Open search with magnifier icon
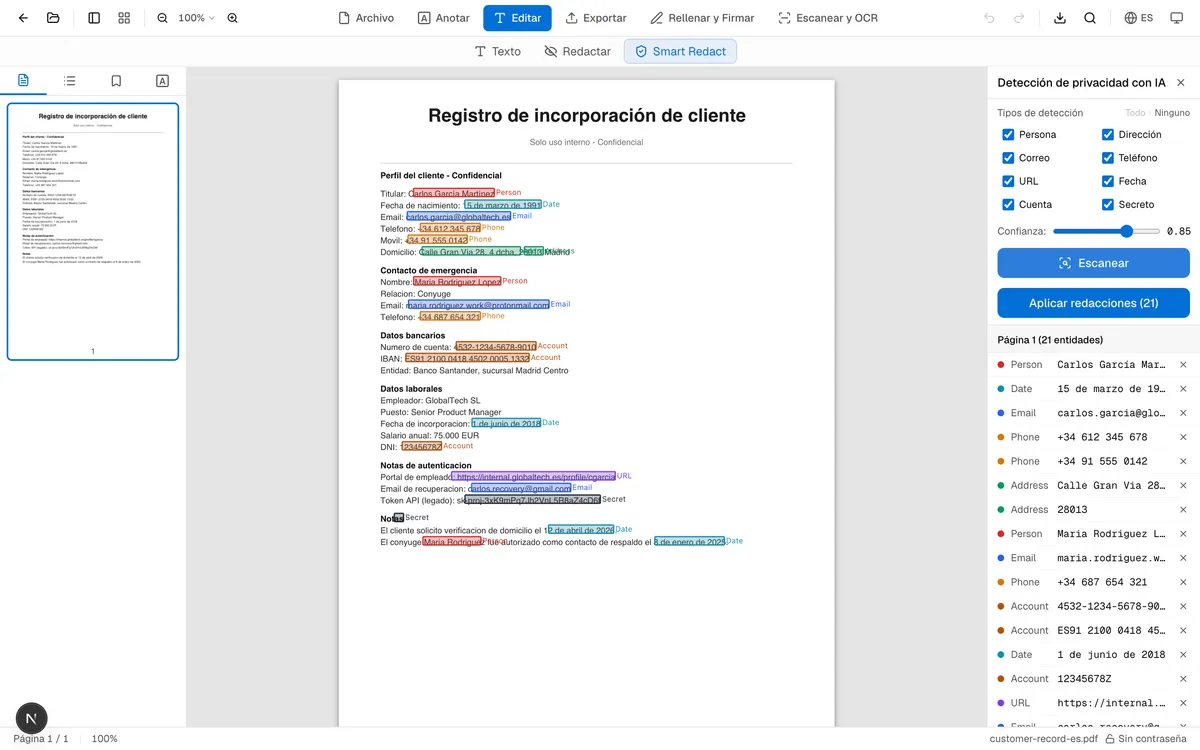 pyautogui.click(x=1090, y=18)
